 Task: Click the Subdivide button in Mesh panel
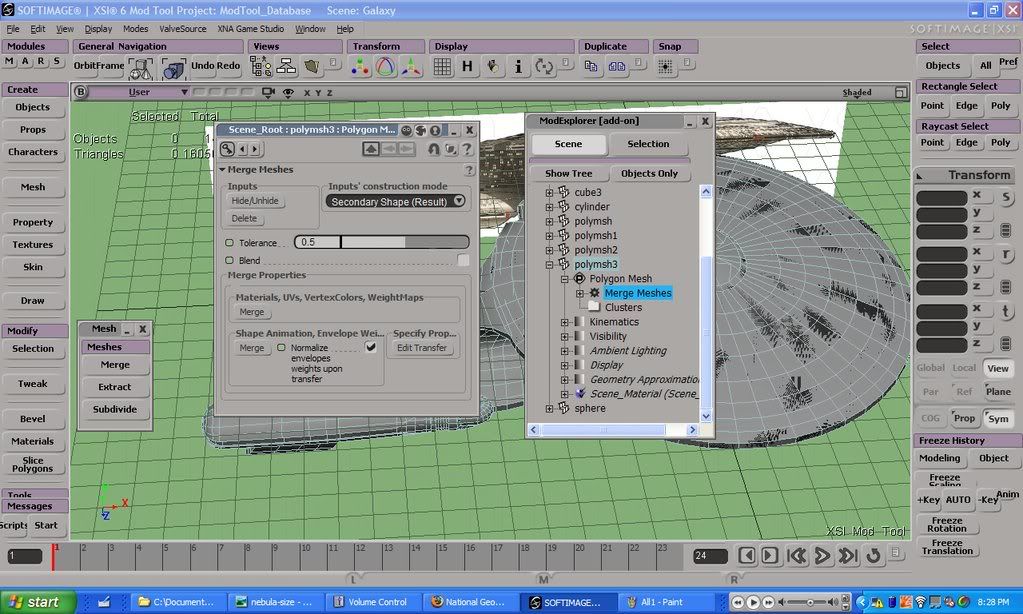(115, 409)
